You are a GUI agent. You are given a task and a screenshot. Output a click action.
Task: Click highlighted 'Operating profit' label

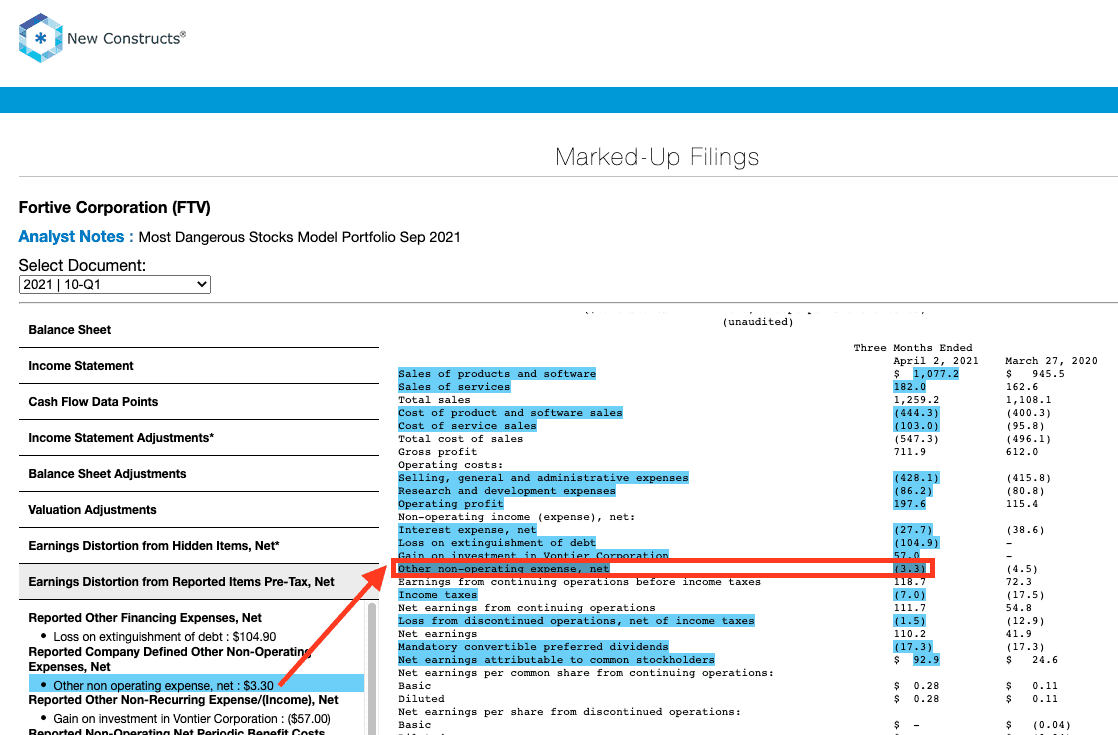[x=451, y=503]
